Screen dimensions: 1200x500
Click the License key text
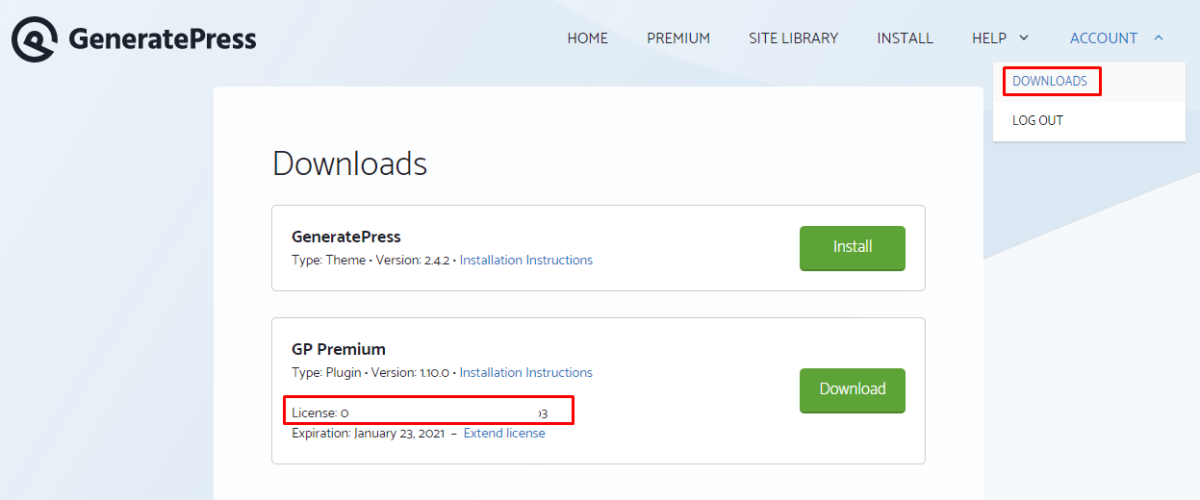(x=420, y=413)
